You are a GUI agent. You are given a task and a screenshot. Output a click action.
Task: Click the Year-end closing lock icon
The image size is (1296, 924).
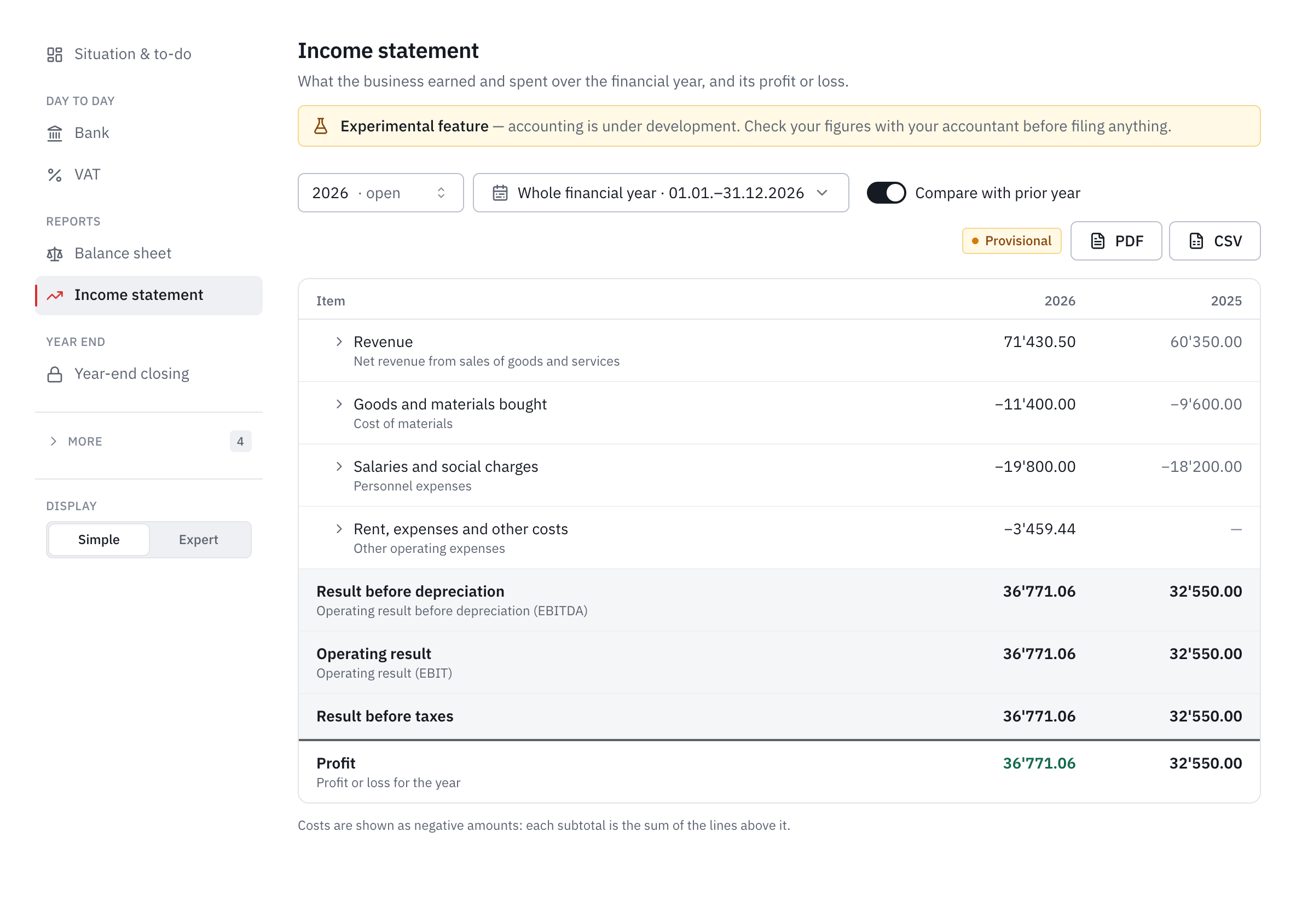pos(55,374)
